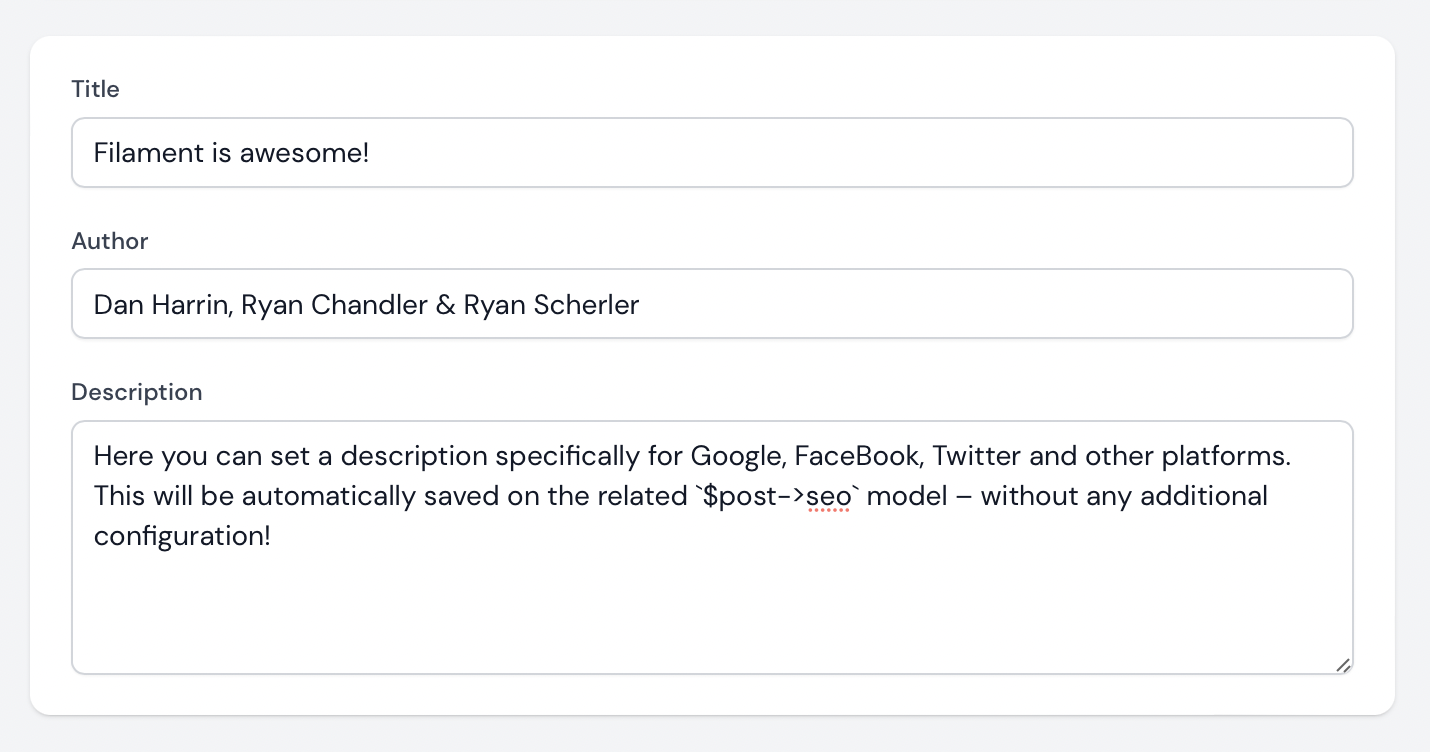Image resolution: width=1430 pixels, height=752 pixels.
Task: Click the word "configuration!" in the description
Action: (182, 536)
